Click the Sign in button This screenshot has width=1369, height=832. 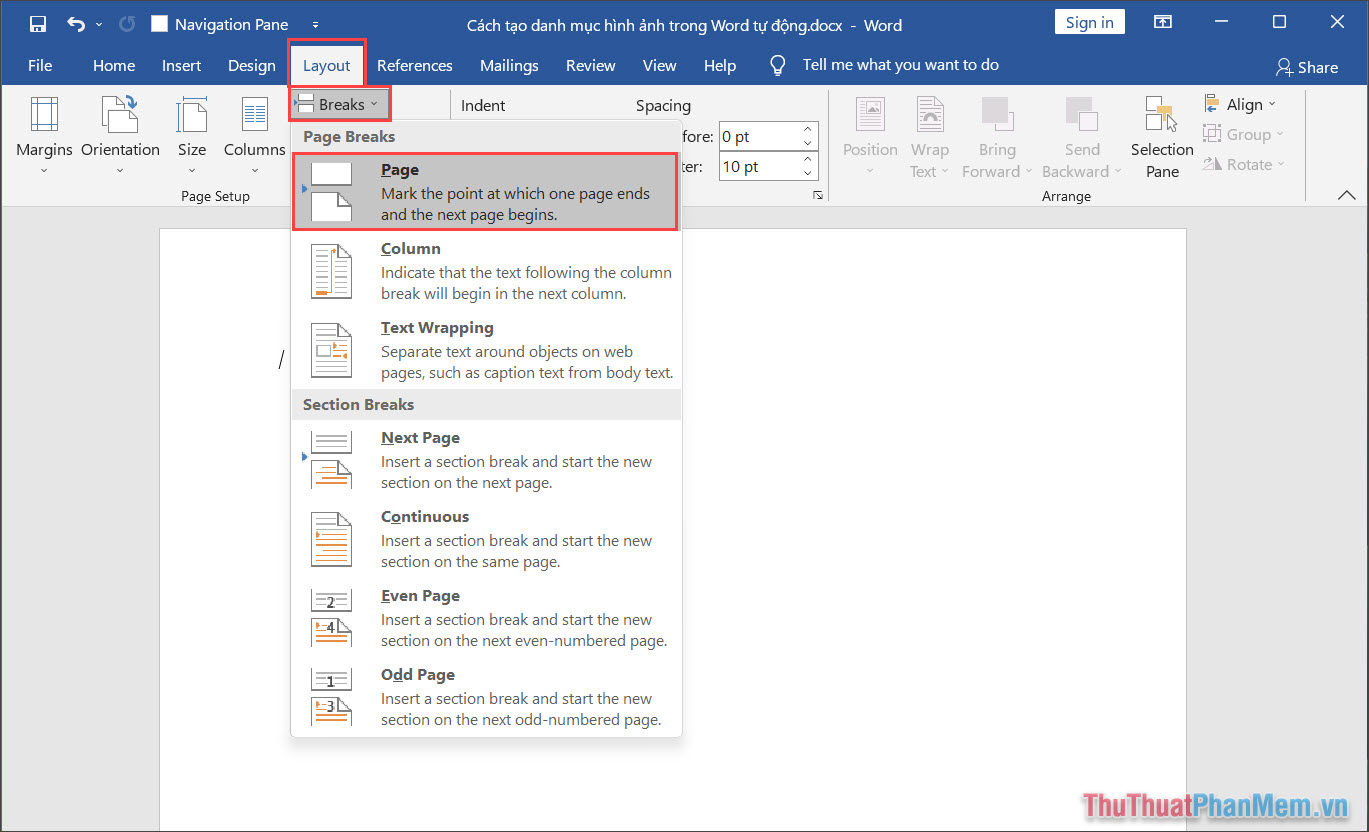(x=1089, y=22)
